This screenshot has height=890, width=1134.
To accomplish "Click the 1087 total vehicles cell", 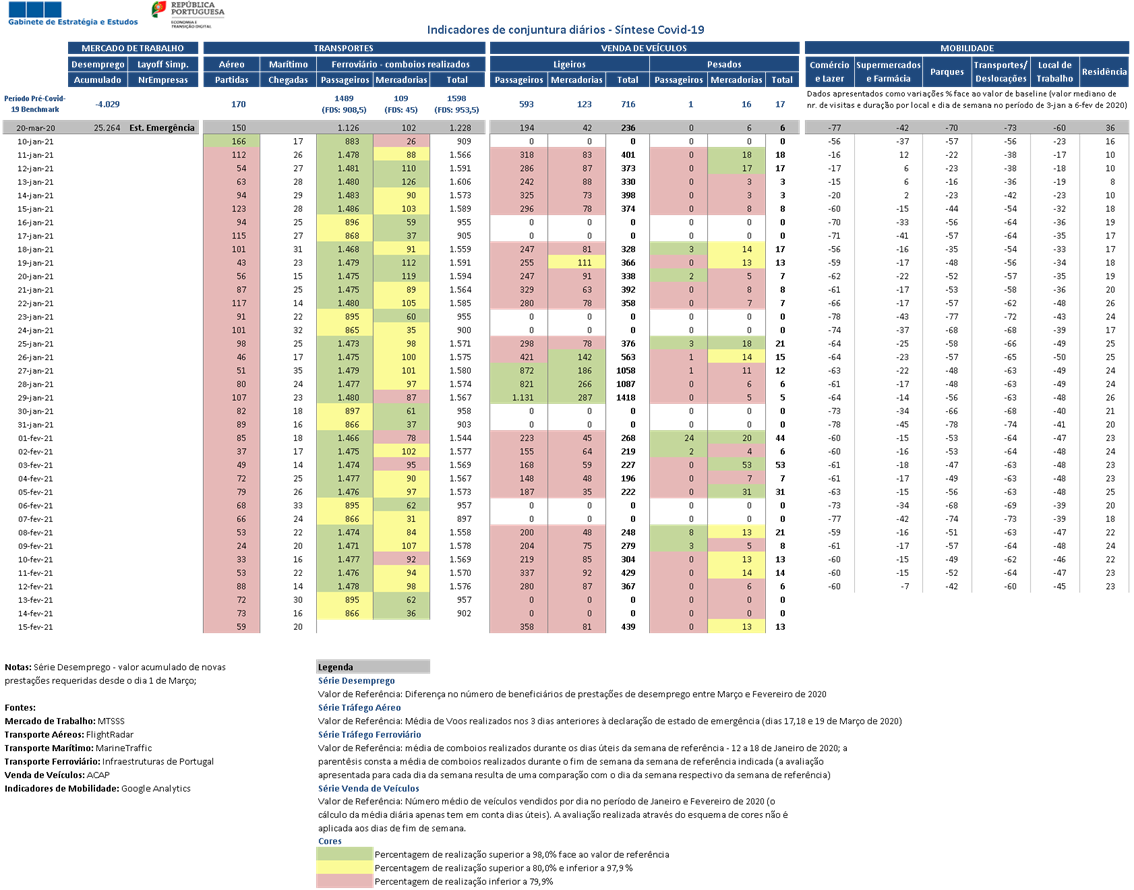I will click(x=626, y=384).
